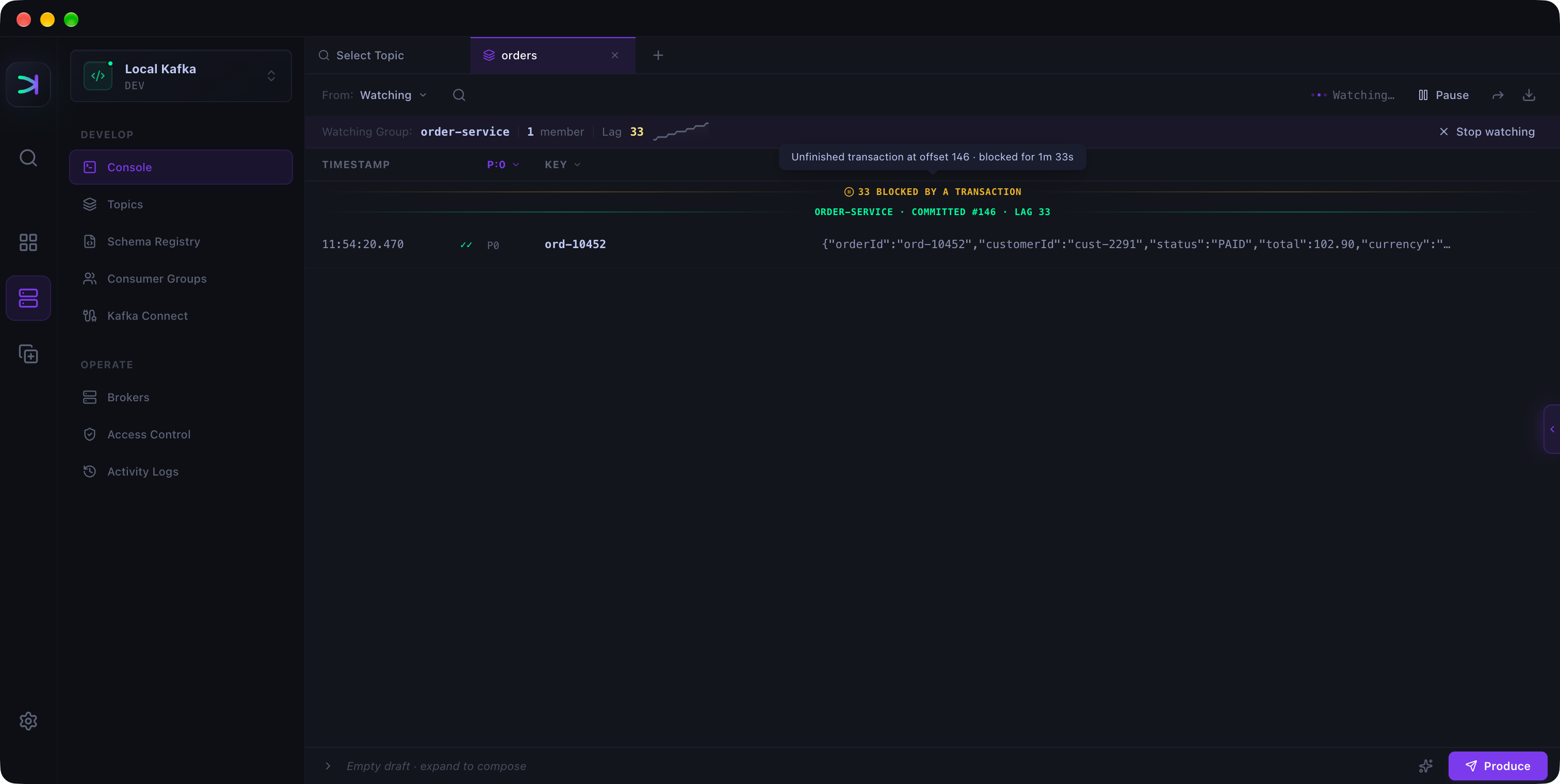The height and width of the screenshot is (784, 1560).
Task: Expand the empty draft composer chevron
Action: (x=328, y=766)
